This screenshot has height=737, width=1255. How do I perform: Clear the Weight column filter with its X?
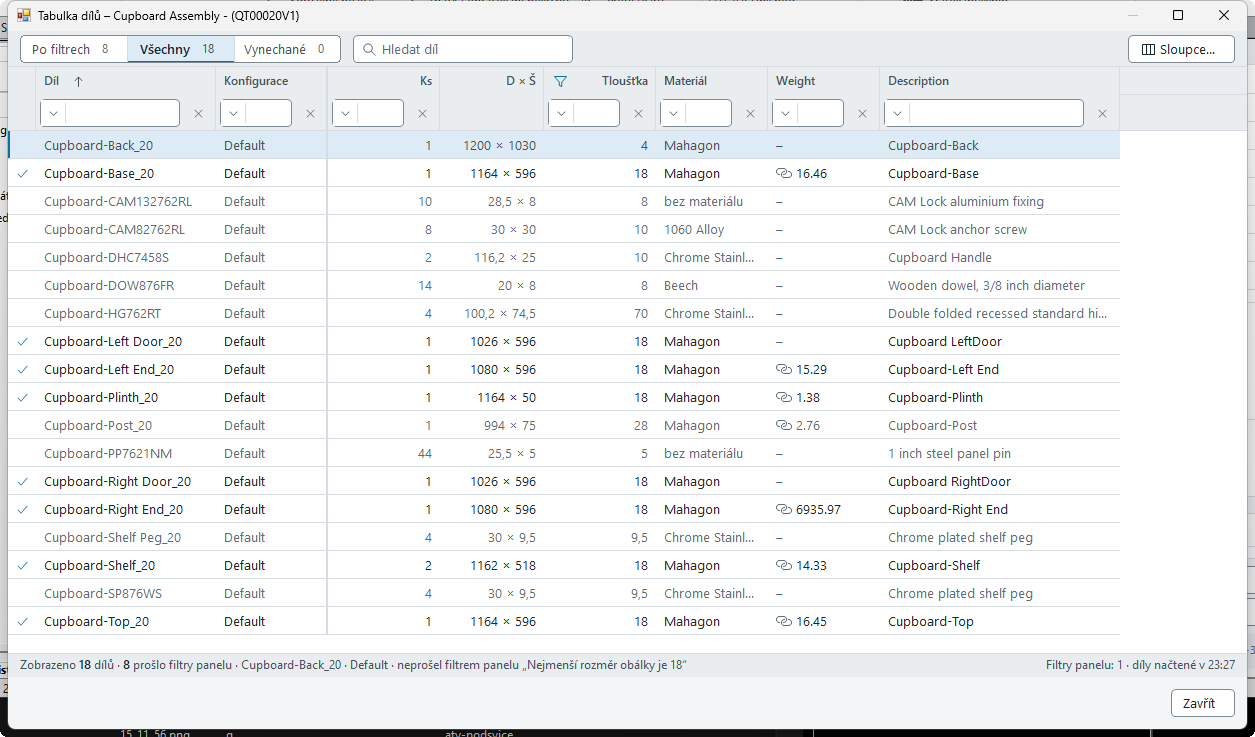pos(862,114)
